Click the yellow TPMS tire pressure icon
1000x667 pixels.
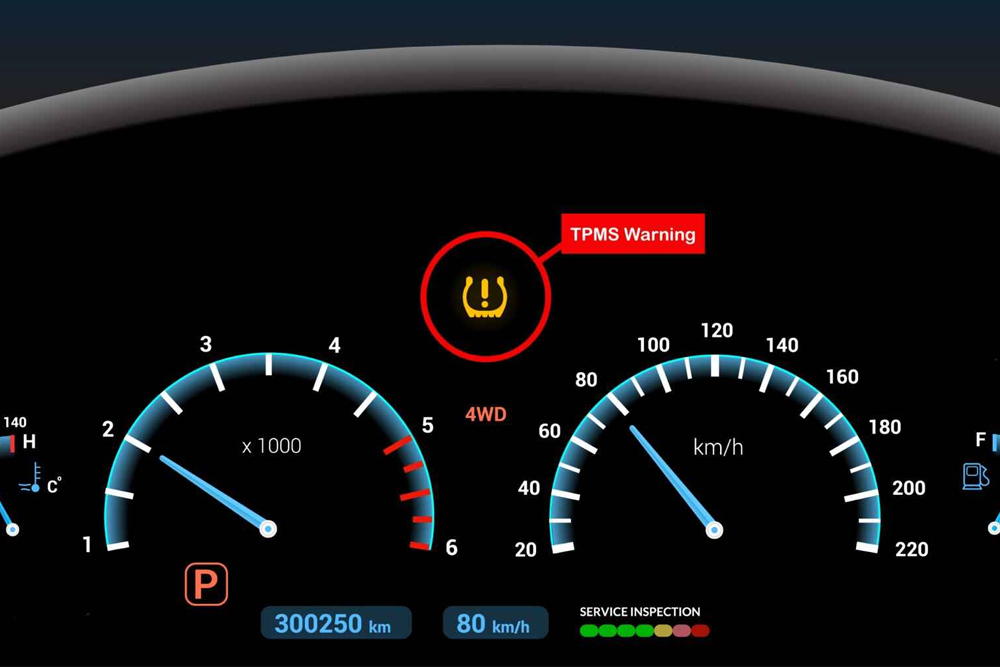[485, 295]
